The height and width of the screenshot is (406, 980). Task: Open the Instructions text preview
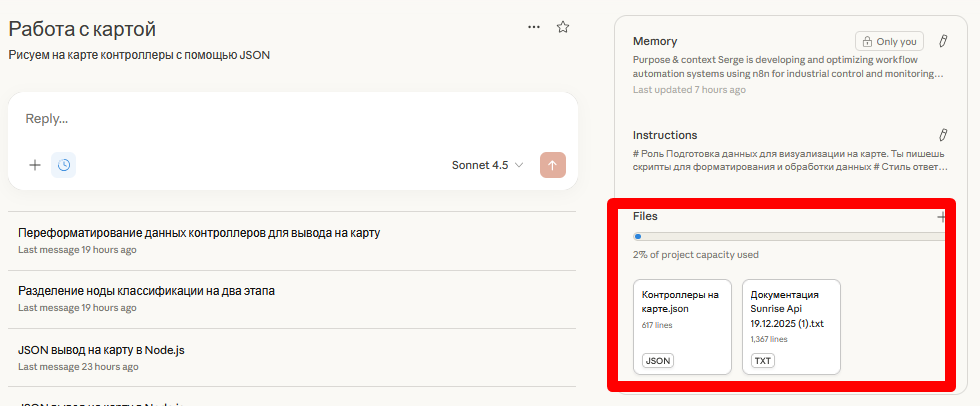788,159
